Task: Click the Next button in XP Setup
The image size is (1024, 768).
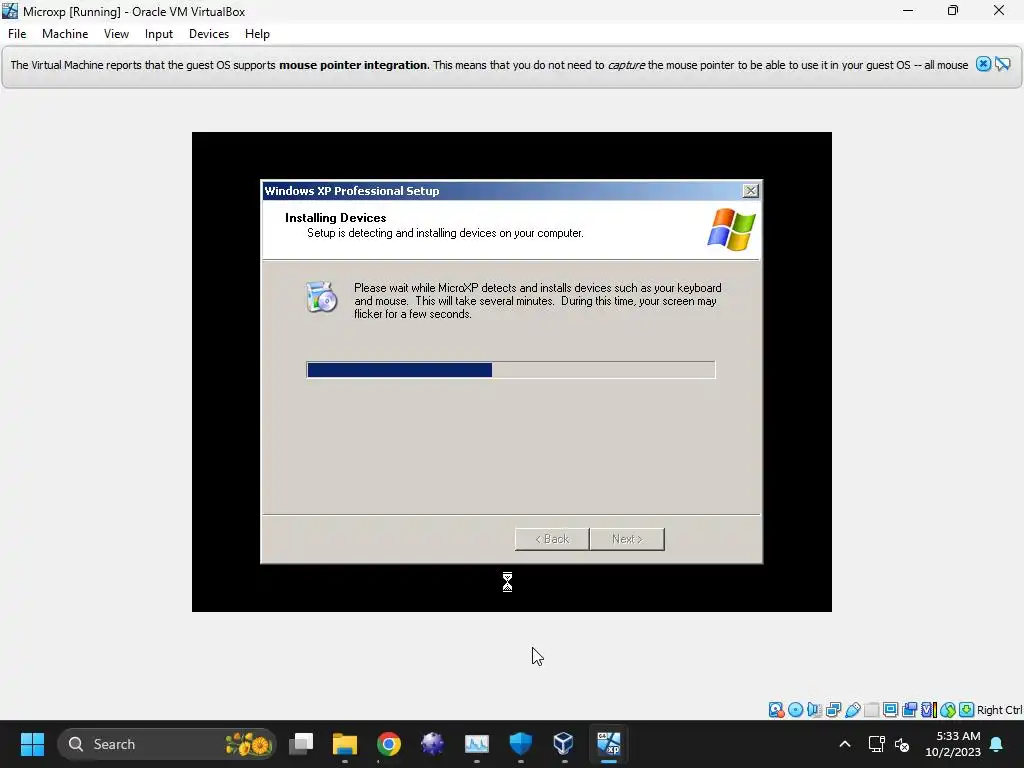Action: [627, 539]
